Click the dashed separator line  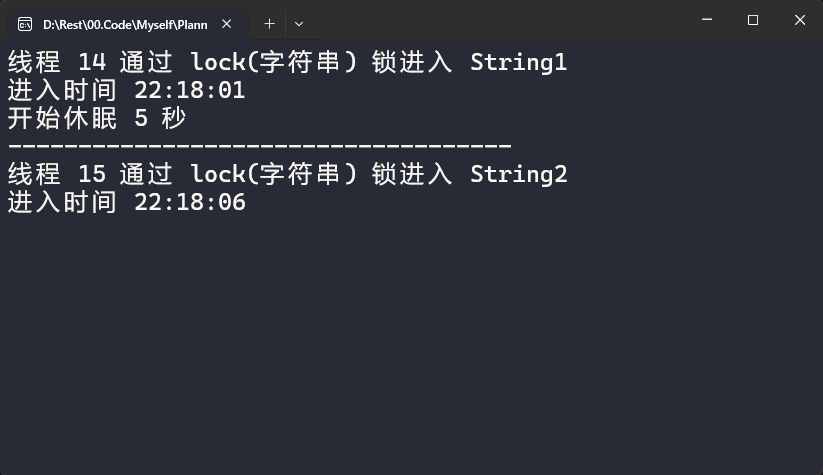pyautogui.click(x=260, y=145)
